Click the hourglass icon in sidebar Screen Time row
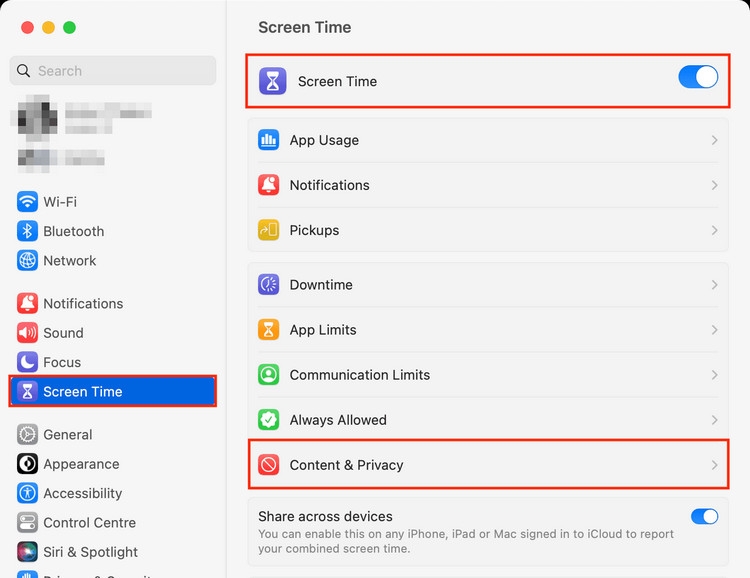 click(27, 391)
